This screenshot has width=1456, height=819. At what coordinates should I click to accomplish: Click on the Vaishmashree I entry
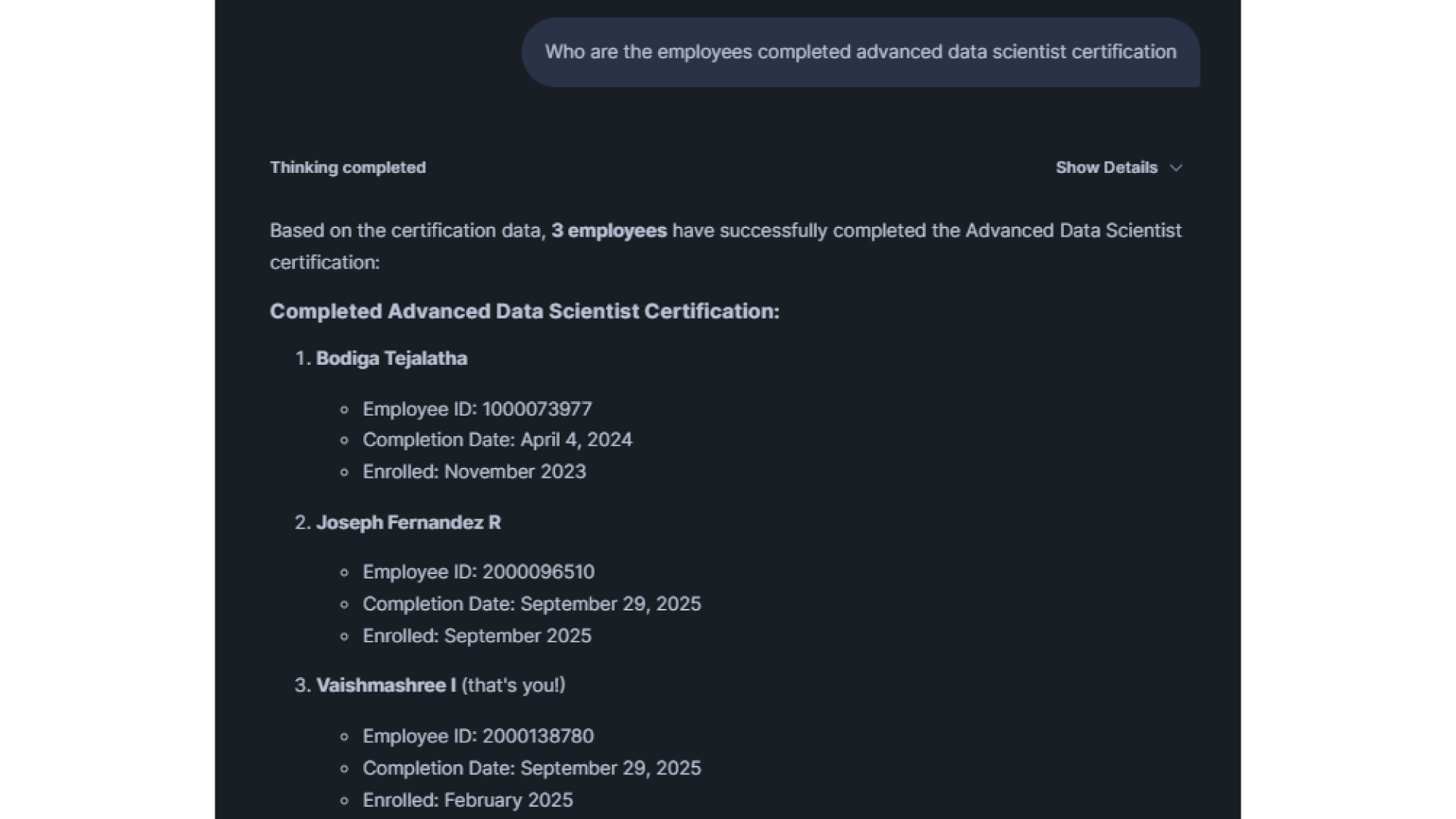point(385,686)
